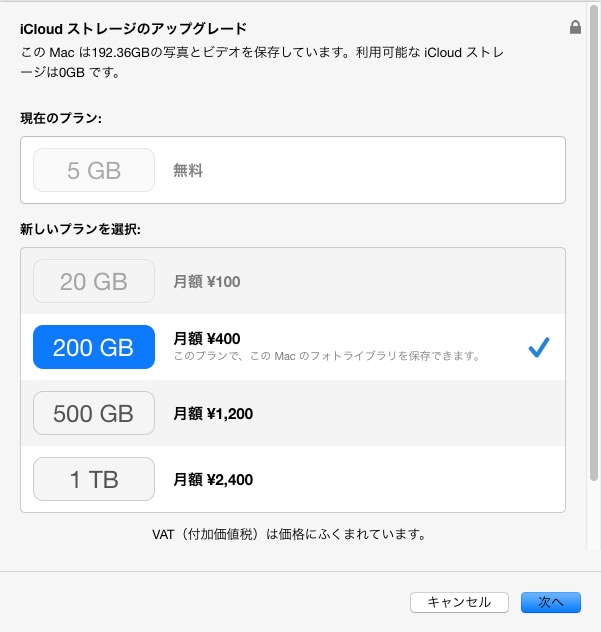
Task: Click the 現在のプラン section label
Action: pos(62,118)
